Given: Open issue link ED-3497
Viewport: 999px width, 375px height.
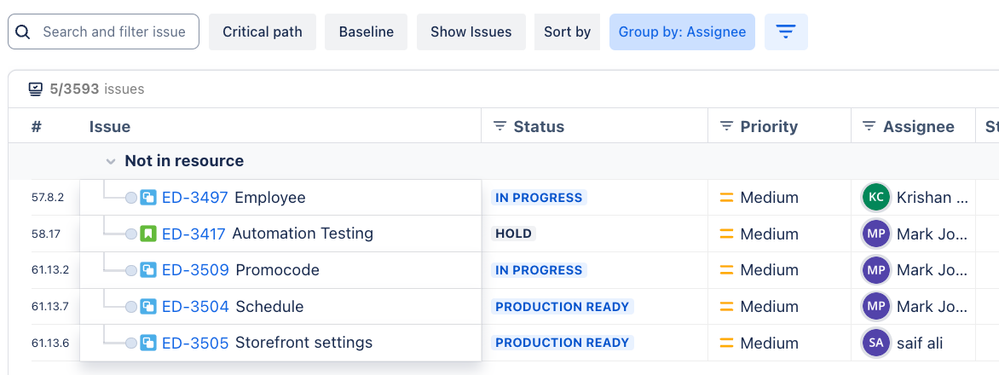Looking at the screenshot, I should point(195,197).
